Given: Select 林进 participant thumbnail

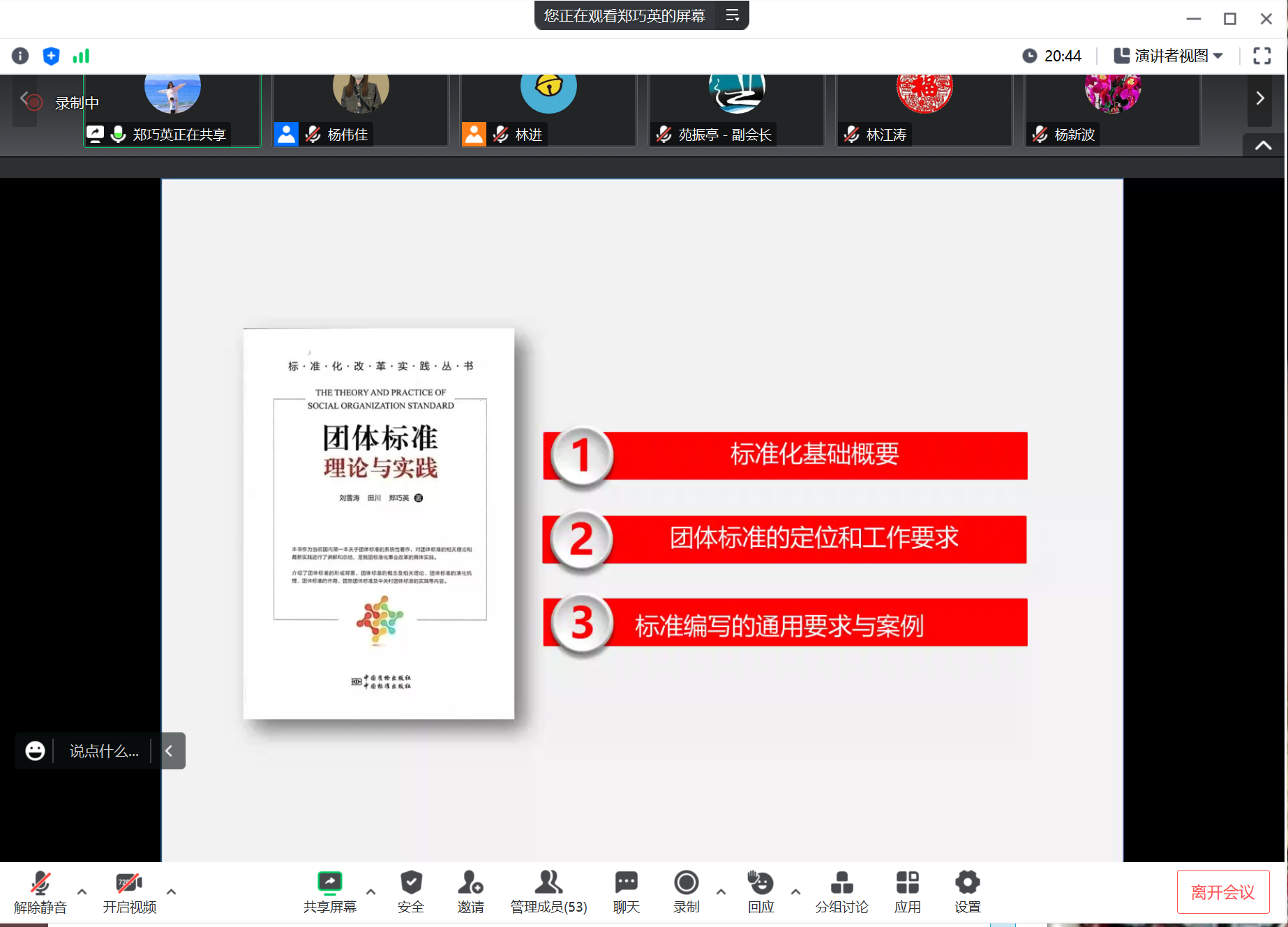Looking at the screenshot, I should (x=548, y=110).
